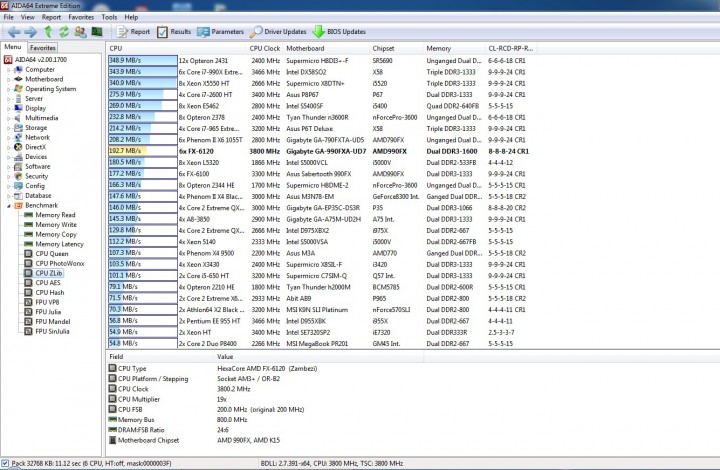Select the FPU VP8 benchmark
This screenshot has height=470, width=720.
(47, 302)
